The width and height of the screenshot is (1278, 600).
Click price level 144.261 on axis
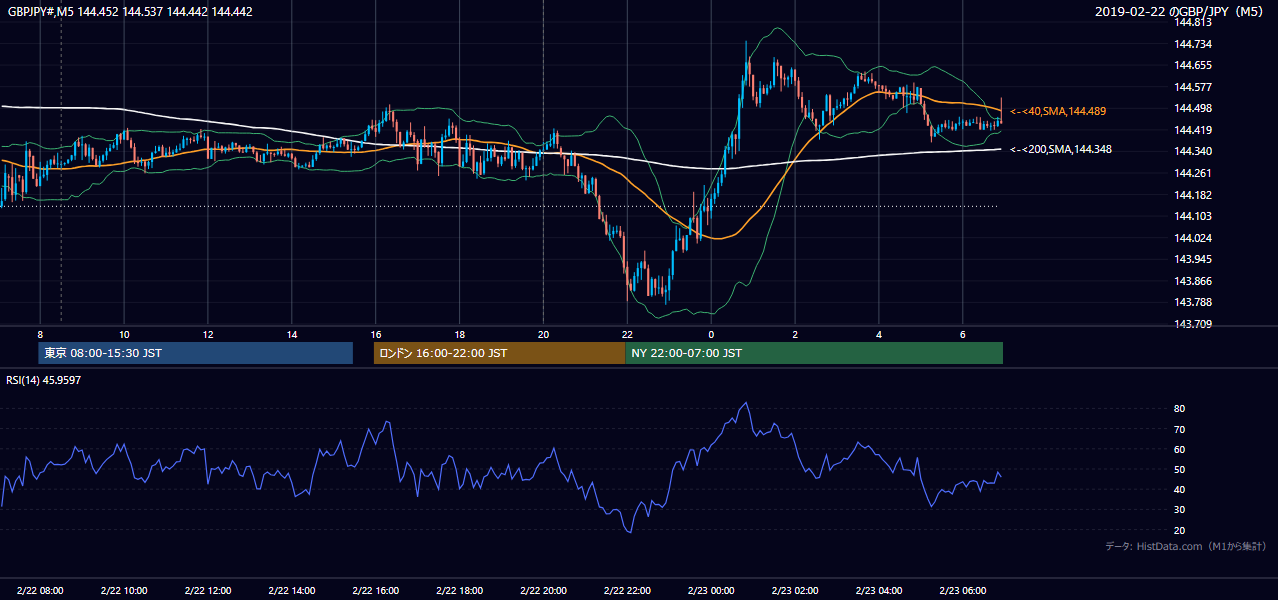1192,173
